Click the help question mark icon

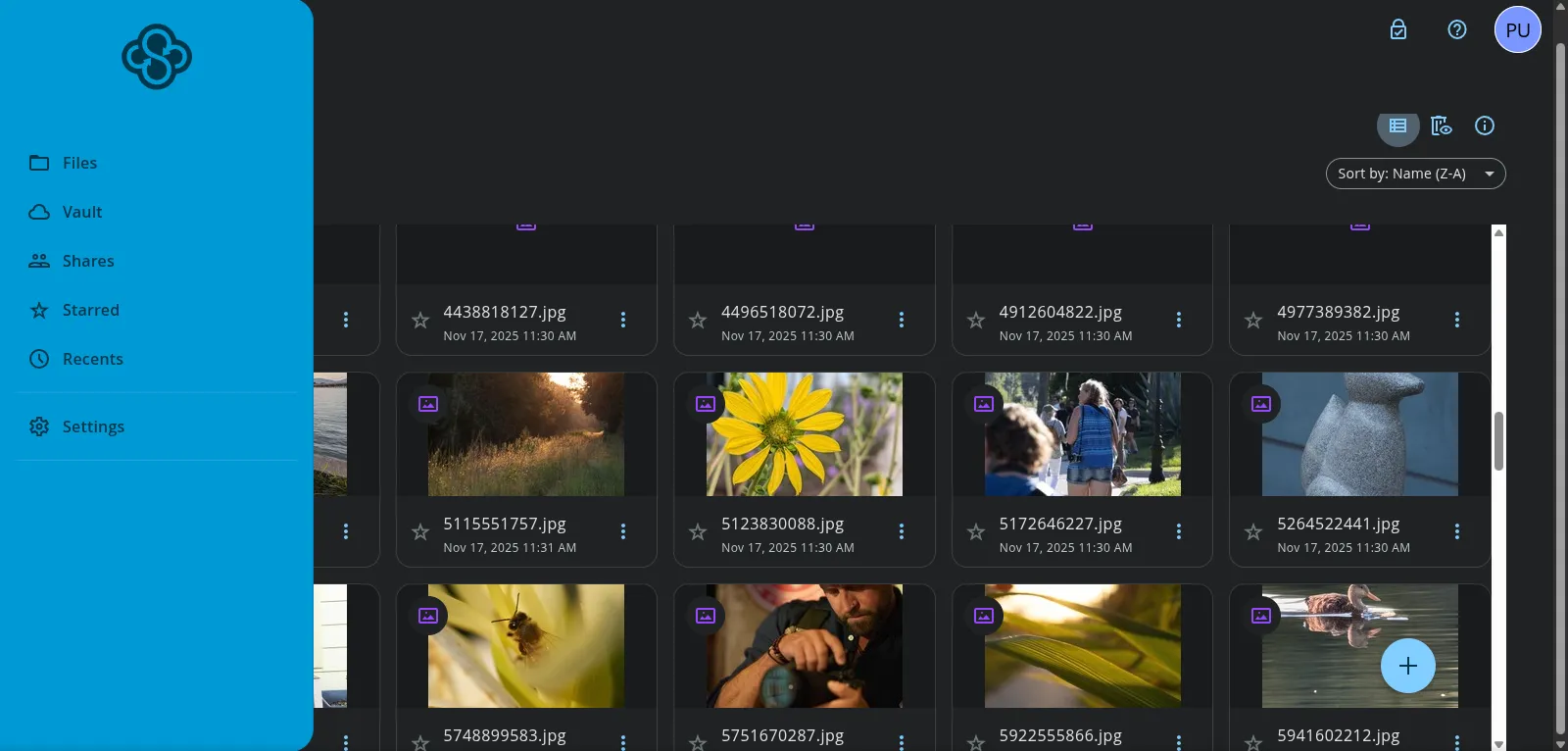1456,29
